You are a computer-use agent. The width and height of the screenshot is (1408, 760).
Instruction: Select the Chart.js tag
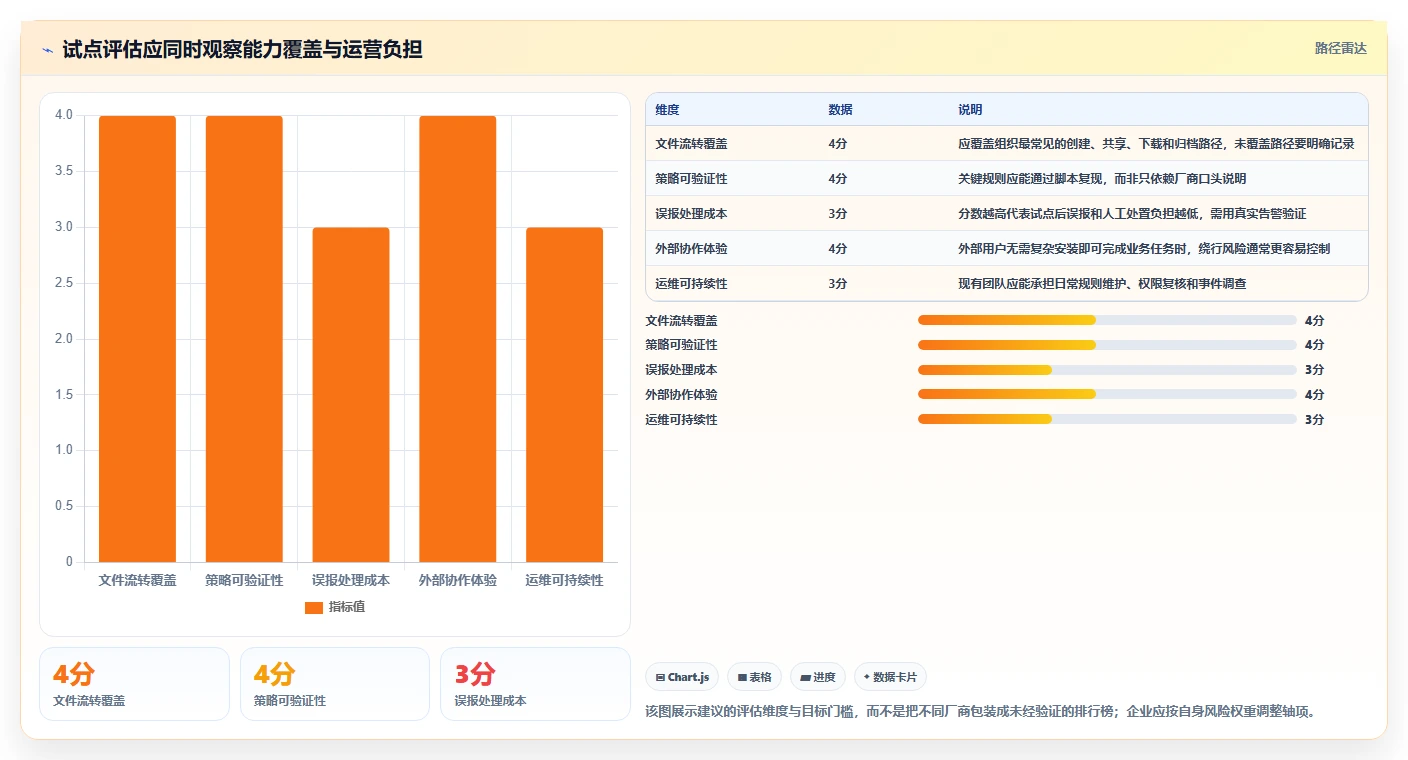pos(682,677)
